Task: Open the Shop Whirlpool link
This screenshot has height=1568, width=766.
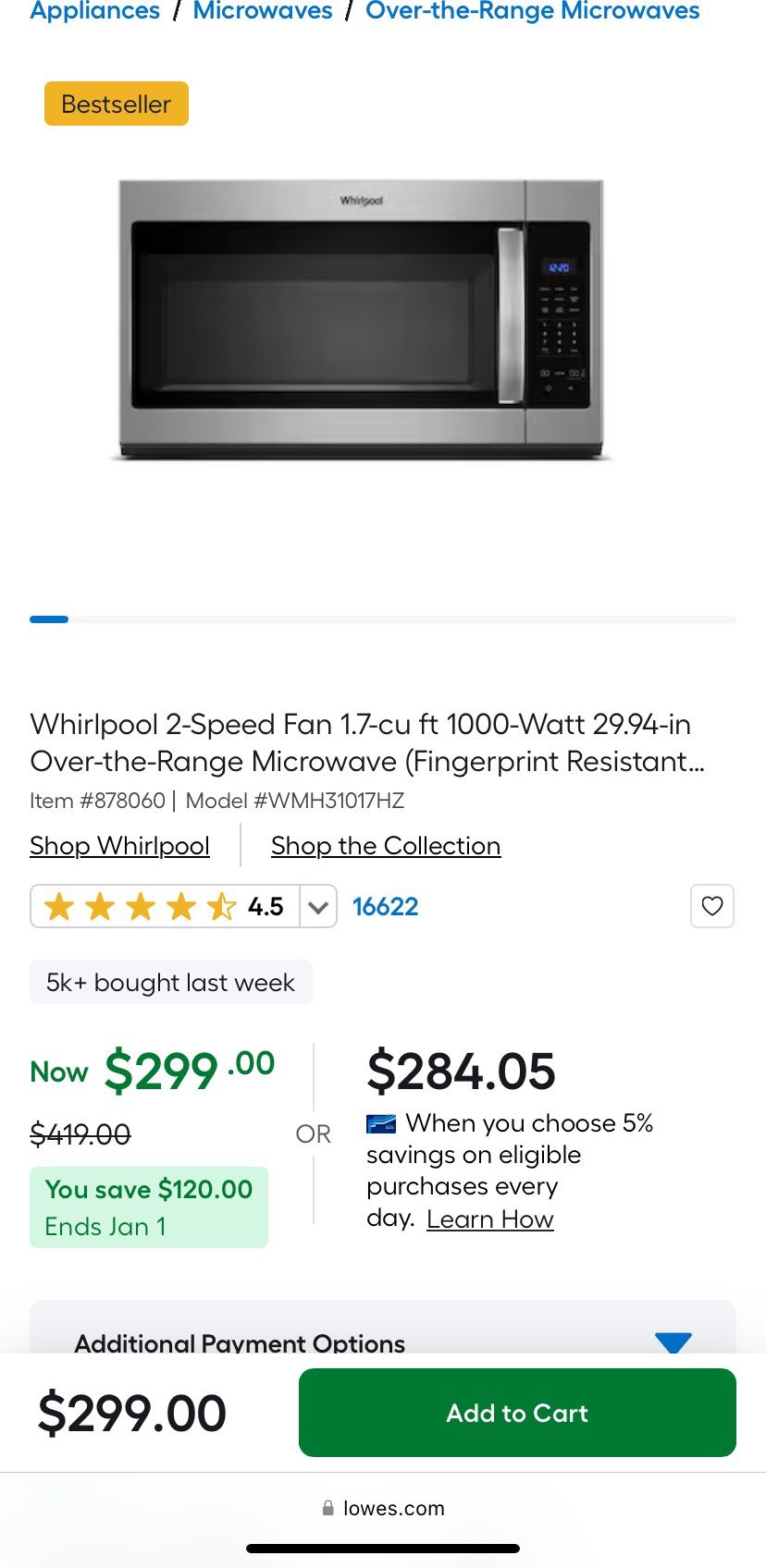Action: [119, 845]
